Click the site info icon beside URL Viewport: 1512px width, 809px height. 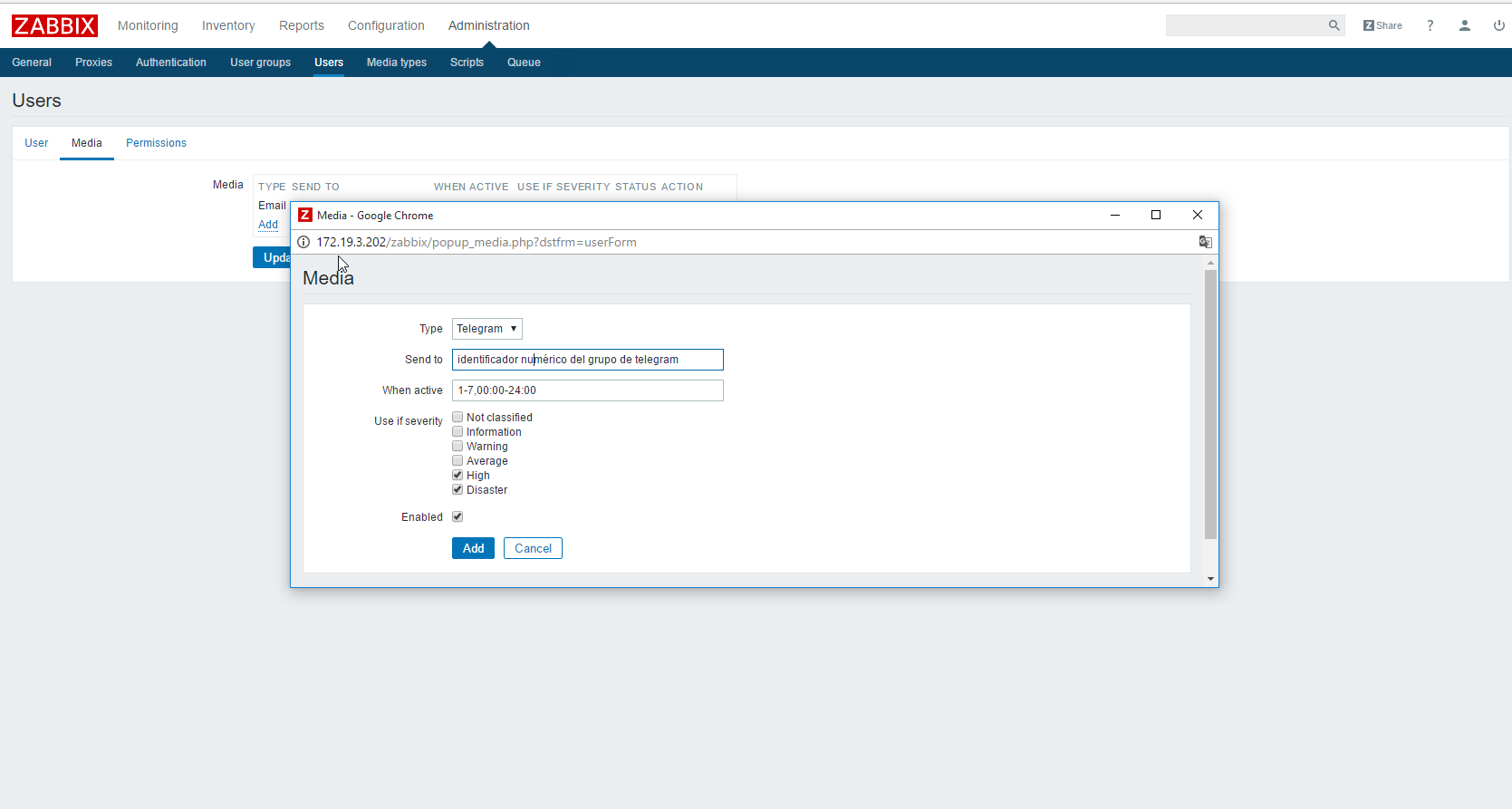pos(304,242)
